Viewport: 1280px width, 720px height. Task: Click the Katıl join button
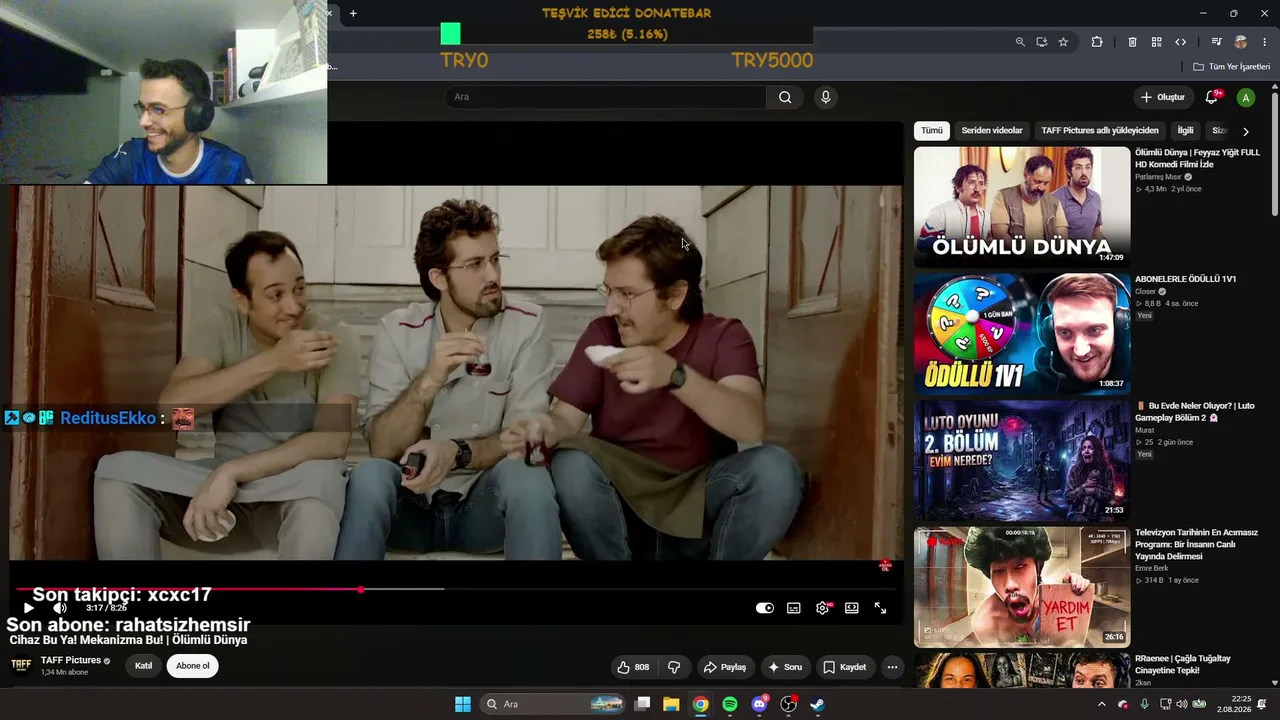click(x=143, y=666)
